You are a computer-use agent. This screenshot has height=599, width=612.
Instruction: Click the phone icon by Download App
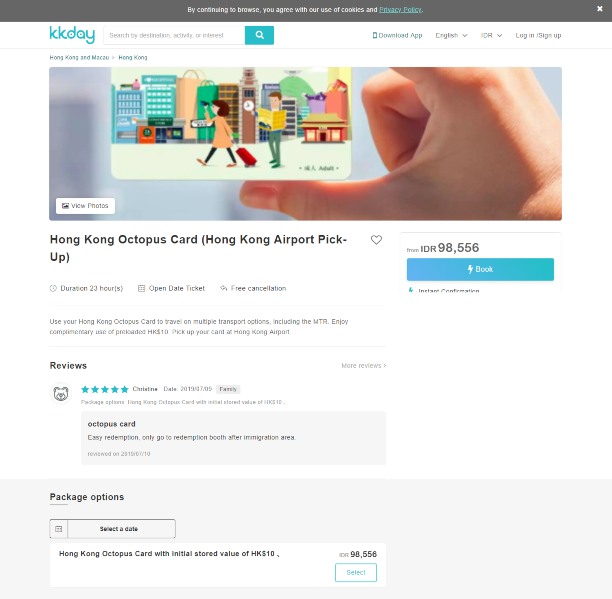click(375, 36)
